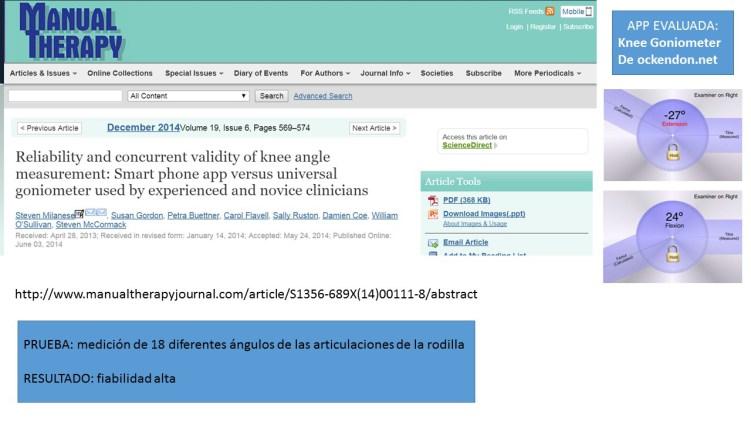Click the Article Tools panel header
Image resolution: width=751 pixels, height=422 pixels.
506,181
